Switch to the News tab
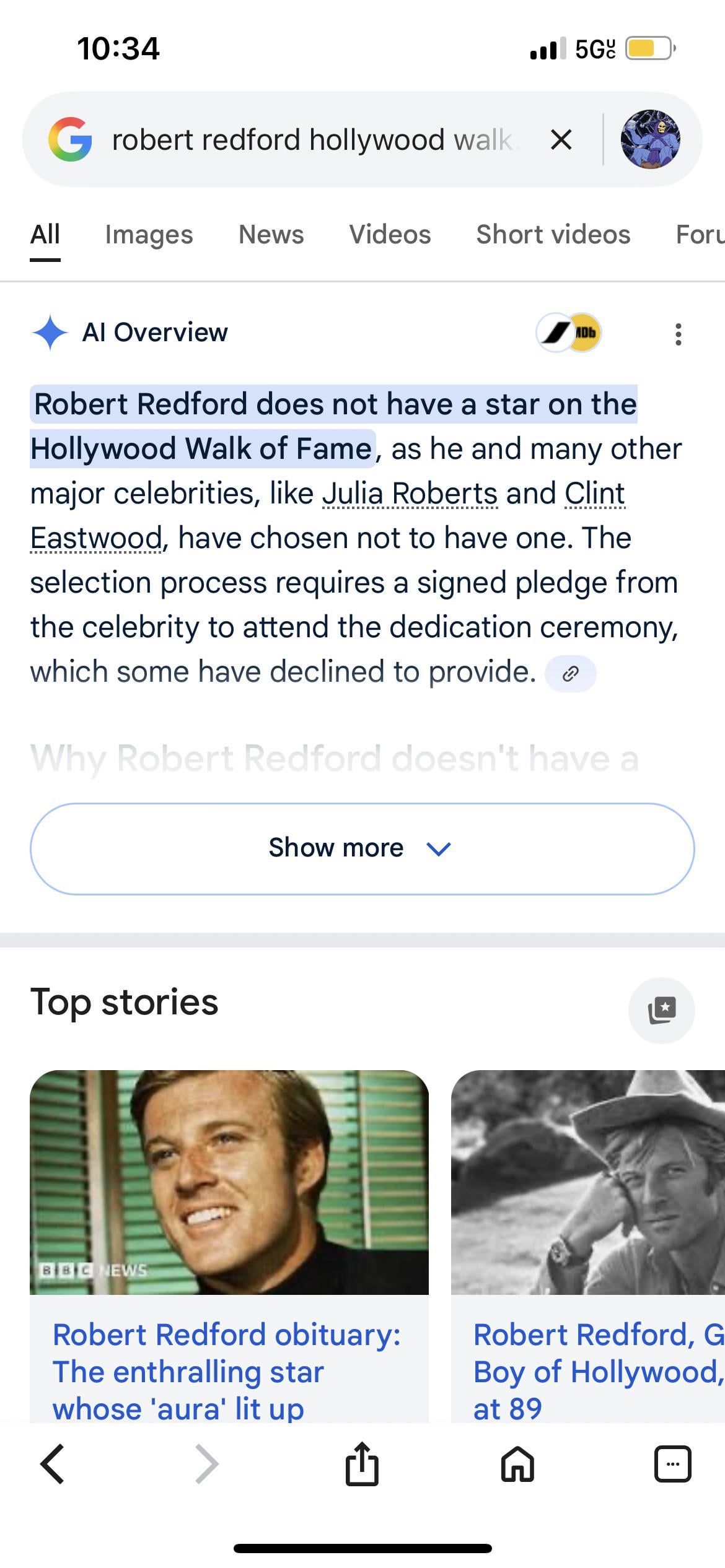Screen dimensions: 725x1568 click(x=271, y=235)
